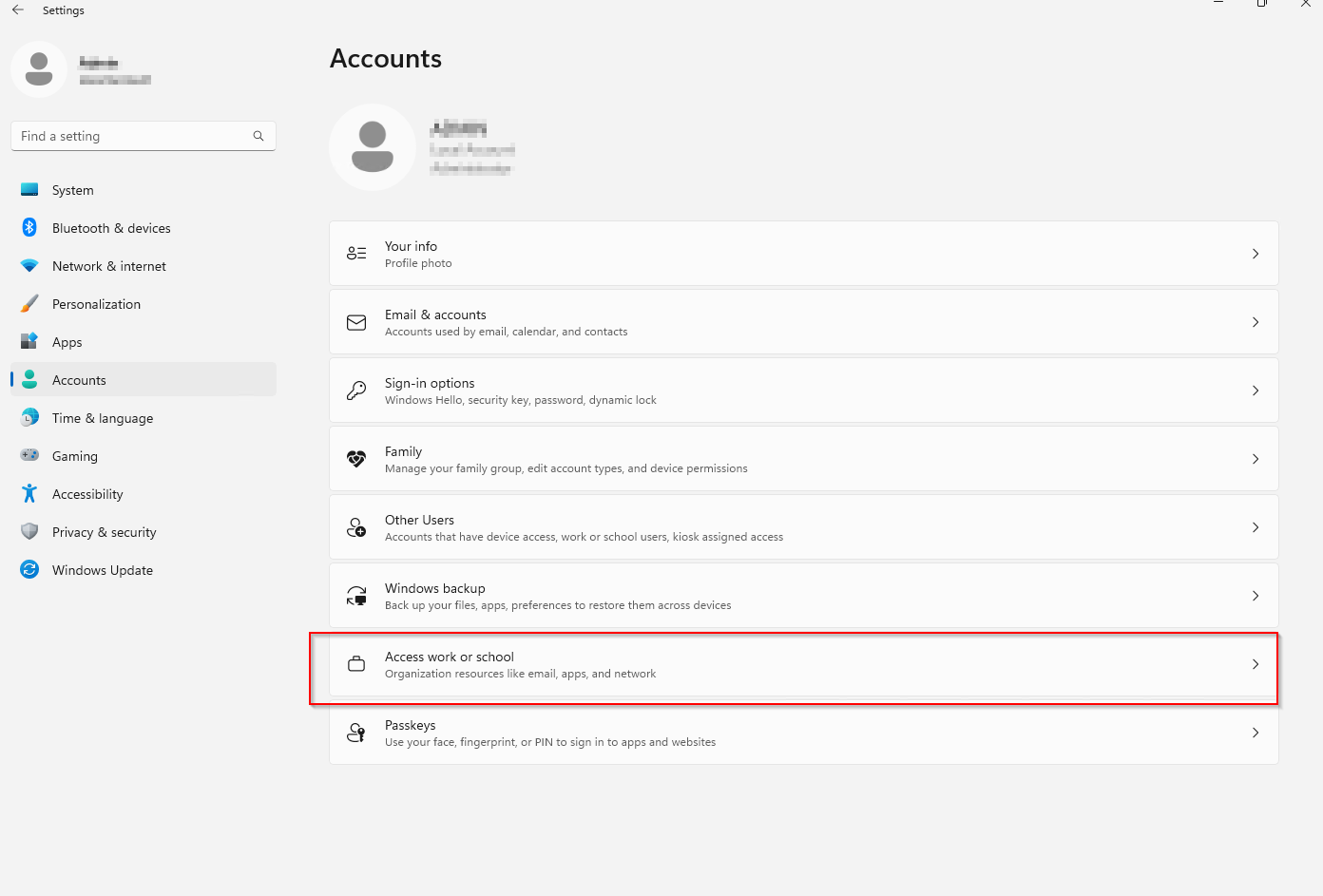
Task: Click the search magnifier icon
Action: click(259, 136)
